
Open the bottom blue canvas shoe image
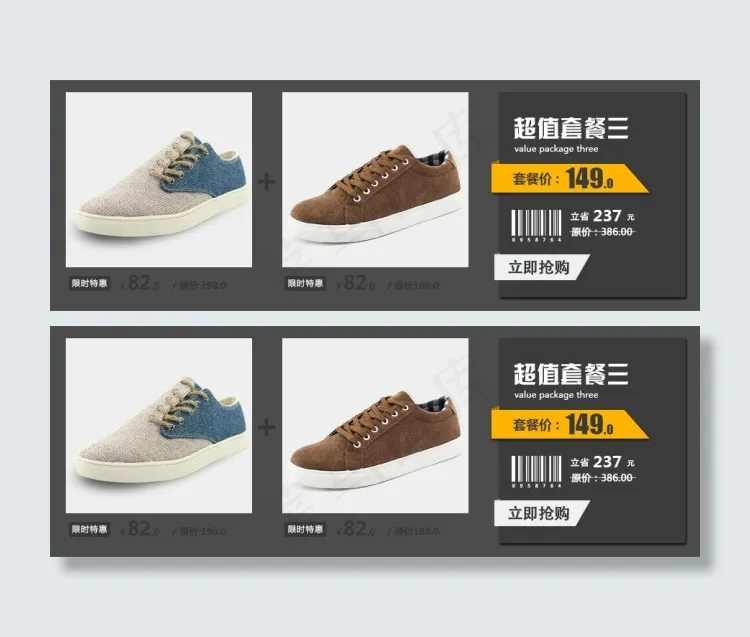click(x=159, y=426)
